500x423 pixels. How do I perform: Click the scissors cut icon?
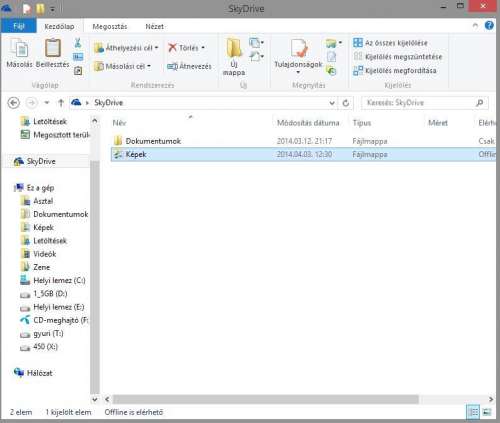pyautogui.click(x=78, y=42)
